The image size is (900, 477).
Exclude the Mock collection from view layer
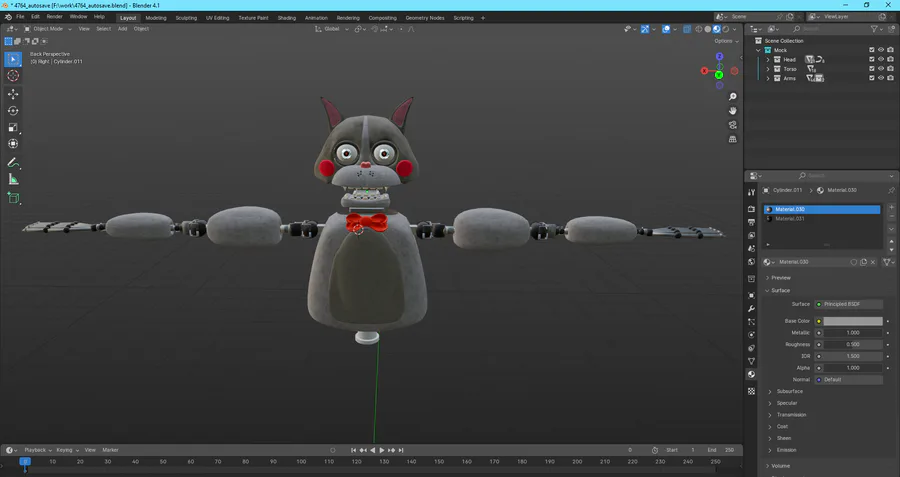click(872, 51)
